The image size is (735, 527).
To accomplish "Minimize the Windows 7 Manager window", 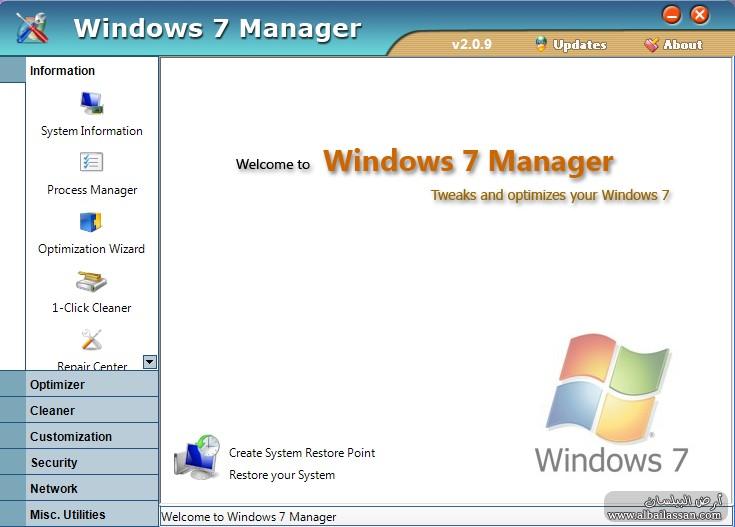I will pos(671,15).
